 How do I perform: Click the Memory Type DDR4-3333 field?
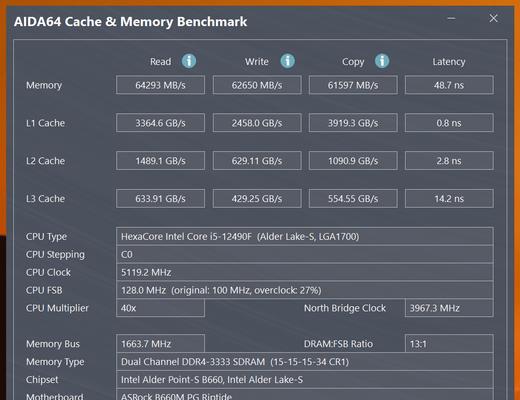pyautogui.click(x=305, y=362)
